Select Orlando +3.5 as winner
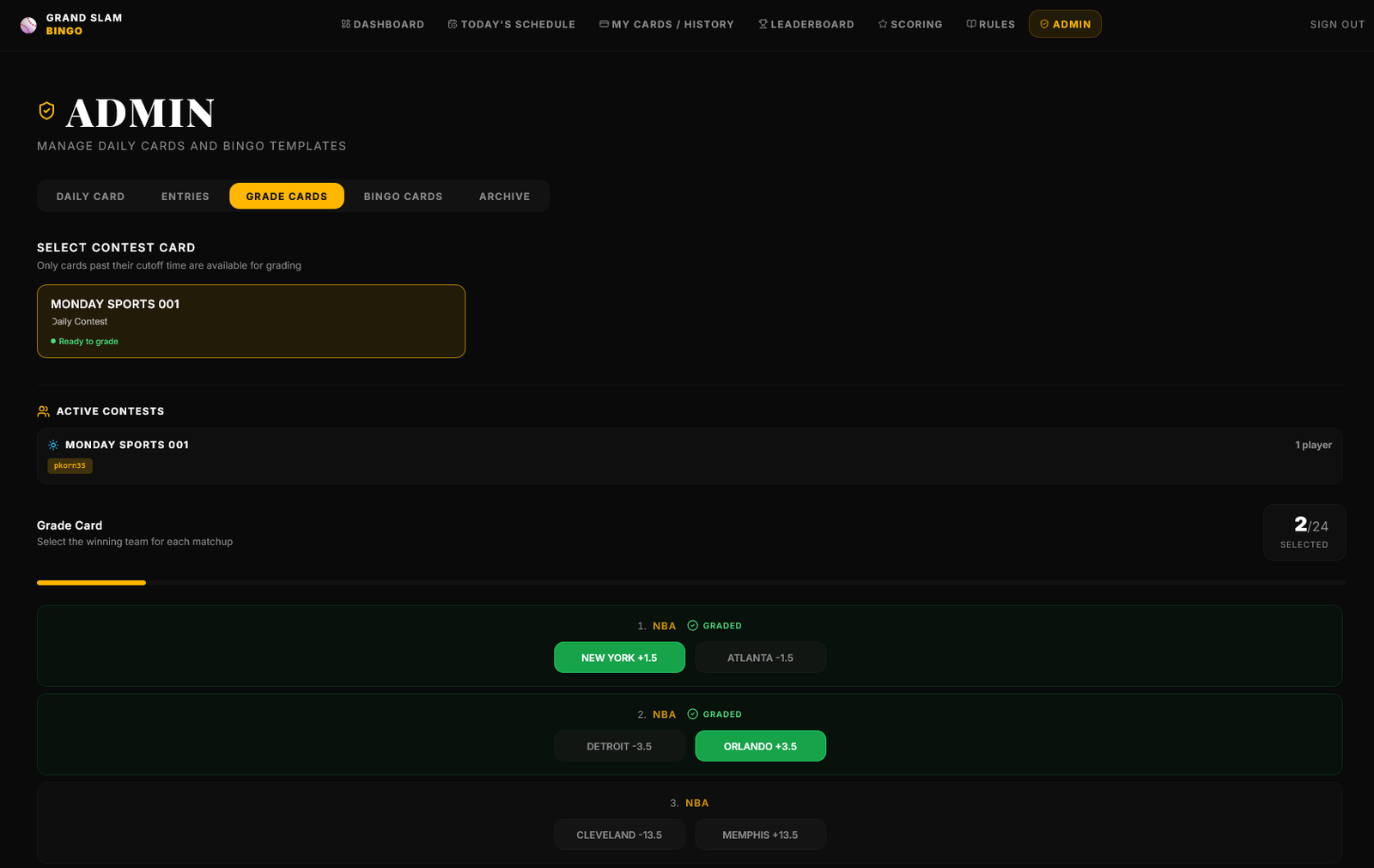 tap(760, 746)
